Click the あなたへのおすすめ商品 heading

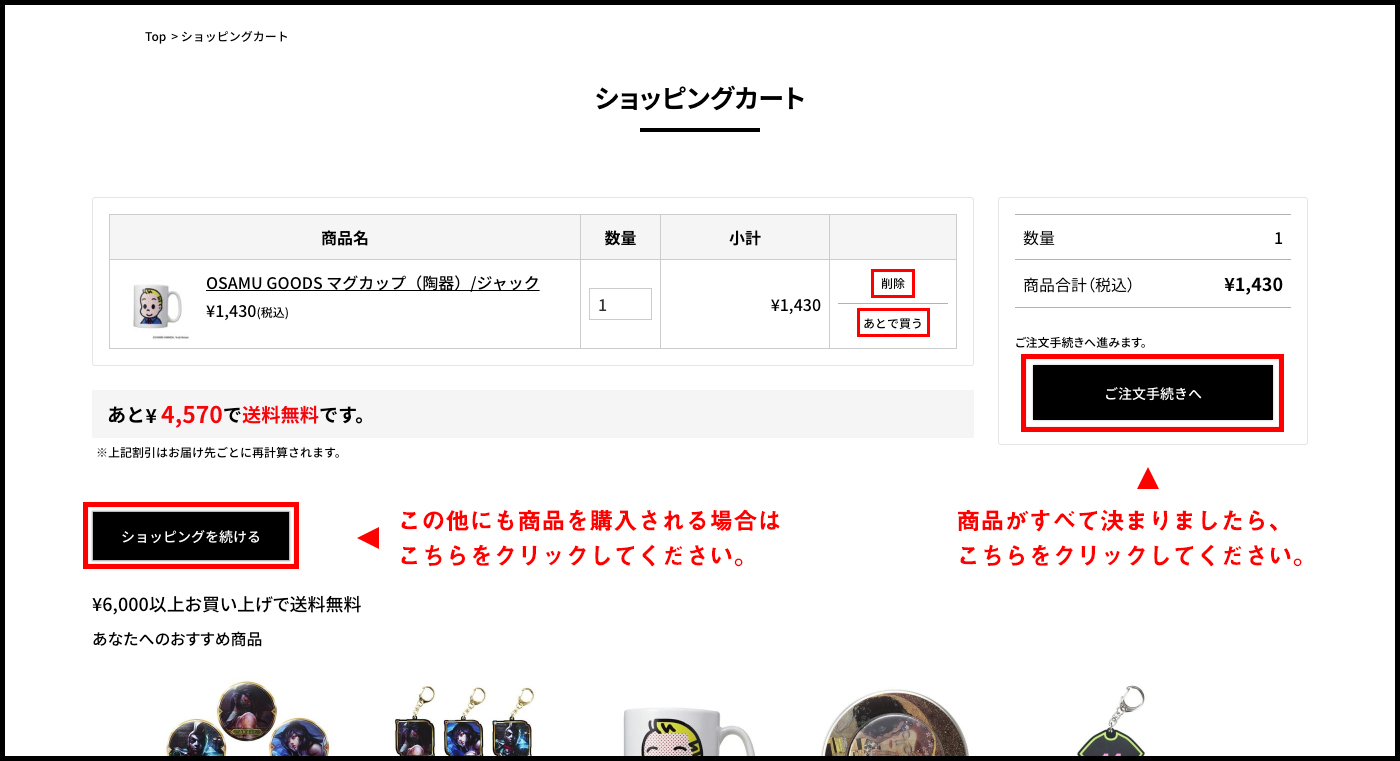click(x=177, y=639)
